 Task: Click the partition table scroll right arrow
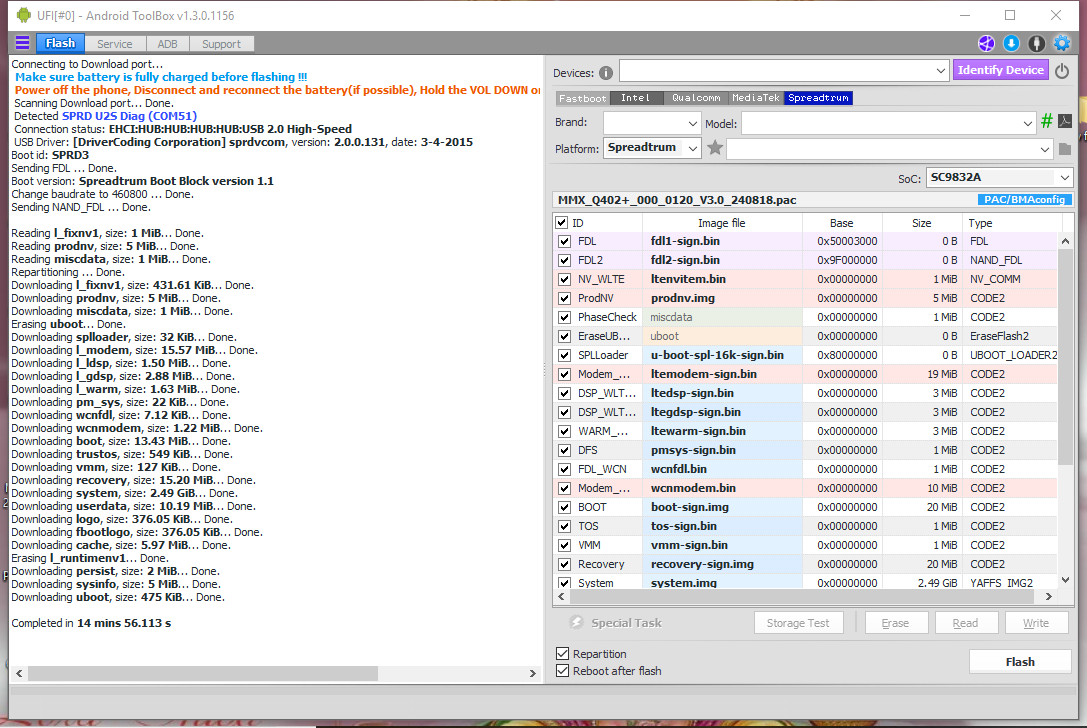point(1048,596)
